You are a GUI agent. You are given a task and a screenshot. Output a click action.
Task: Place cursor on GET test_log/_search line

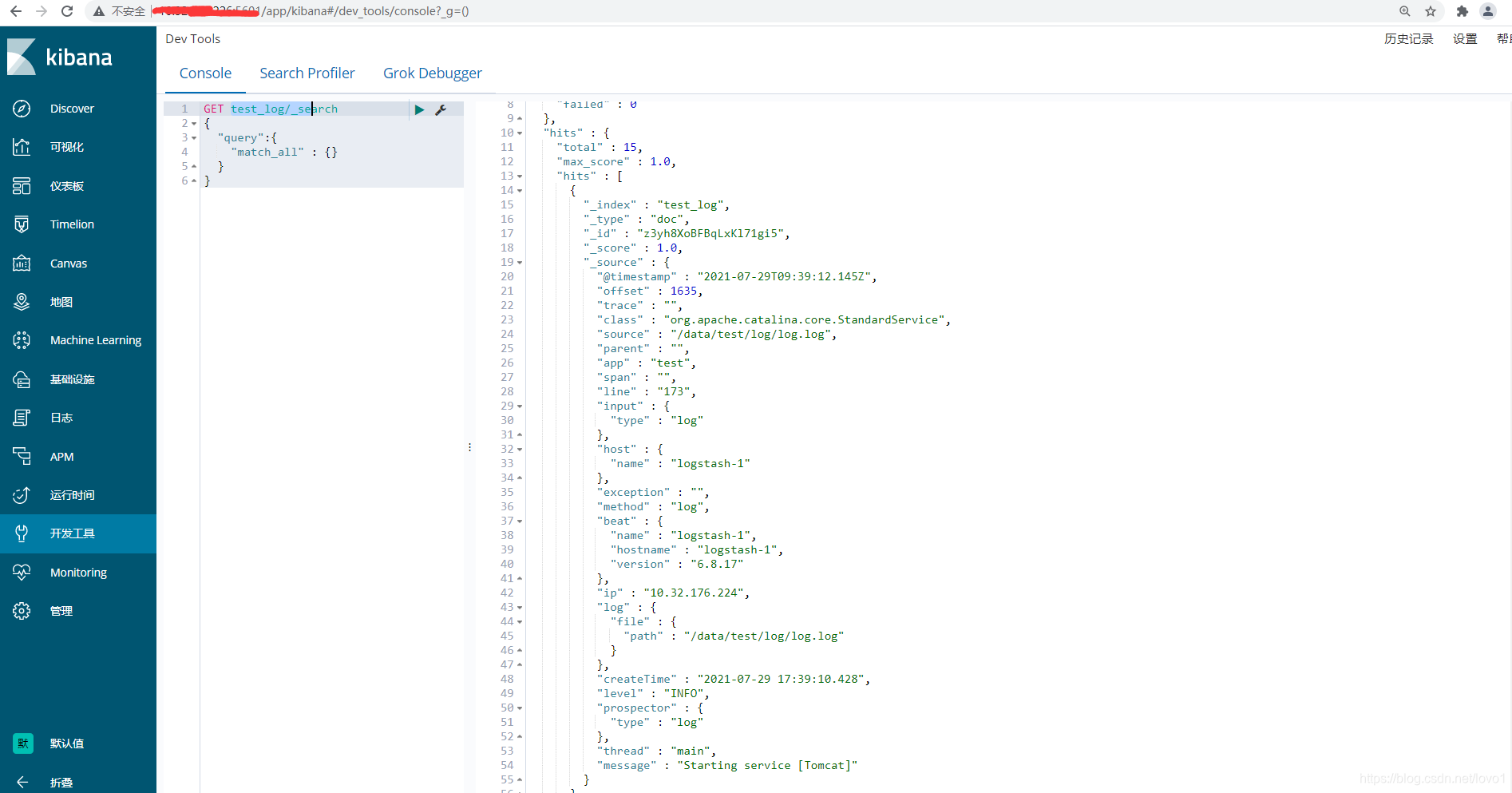(271, 109)
